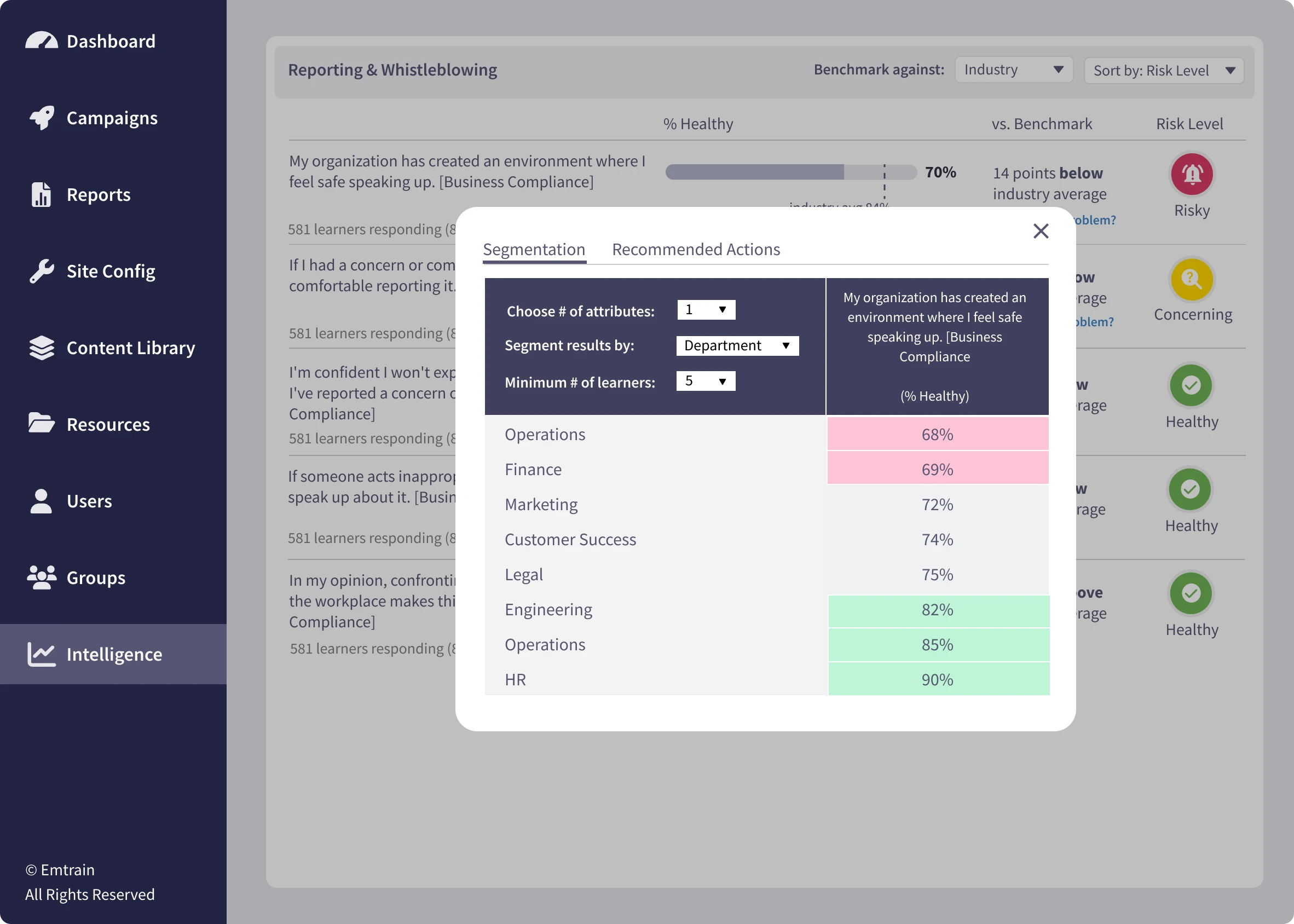1294x924 pixels.
Task: Switch to Recommended Actions tab
Action: pos(696,250)
